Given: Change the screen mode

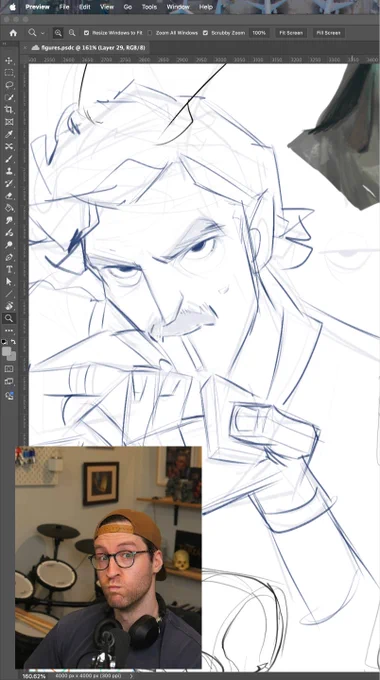Looking at the screenshot, I should [9, 382].
